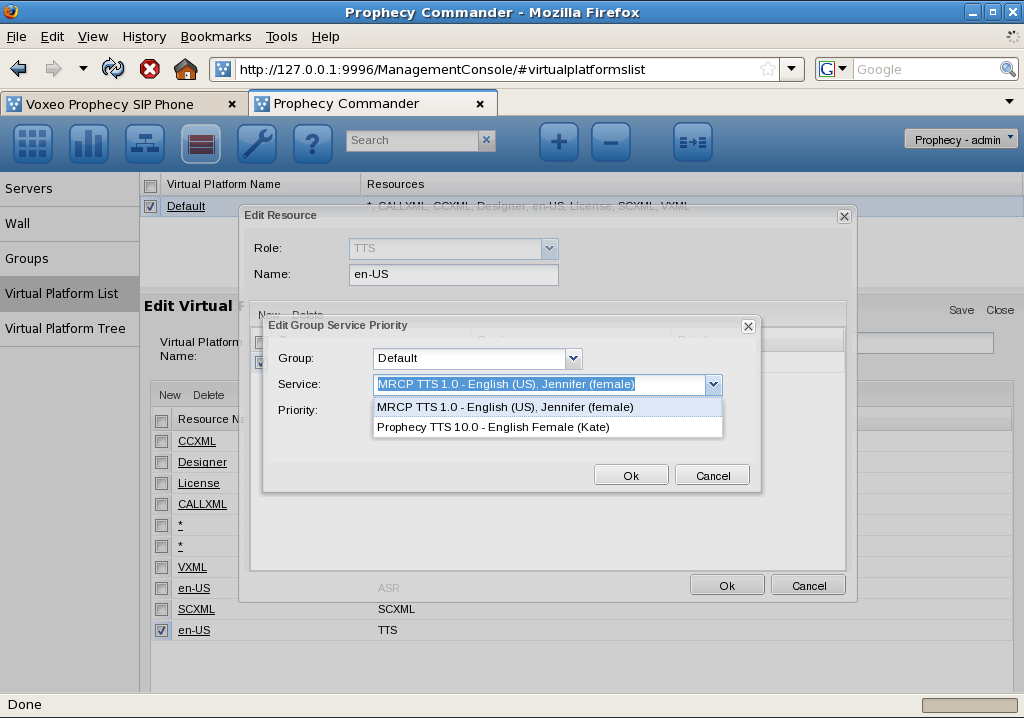Check the VXML resource checkbox
Viewport: 1024px width, 718px height.
[x=161, y=568]
